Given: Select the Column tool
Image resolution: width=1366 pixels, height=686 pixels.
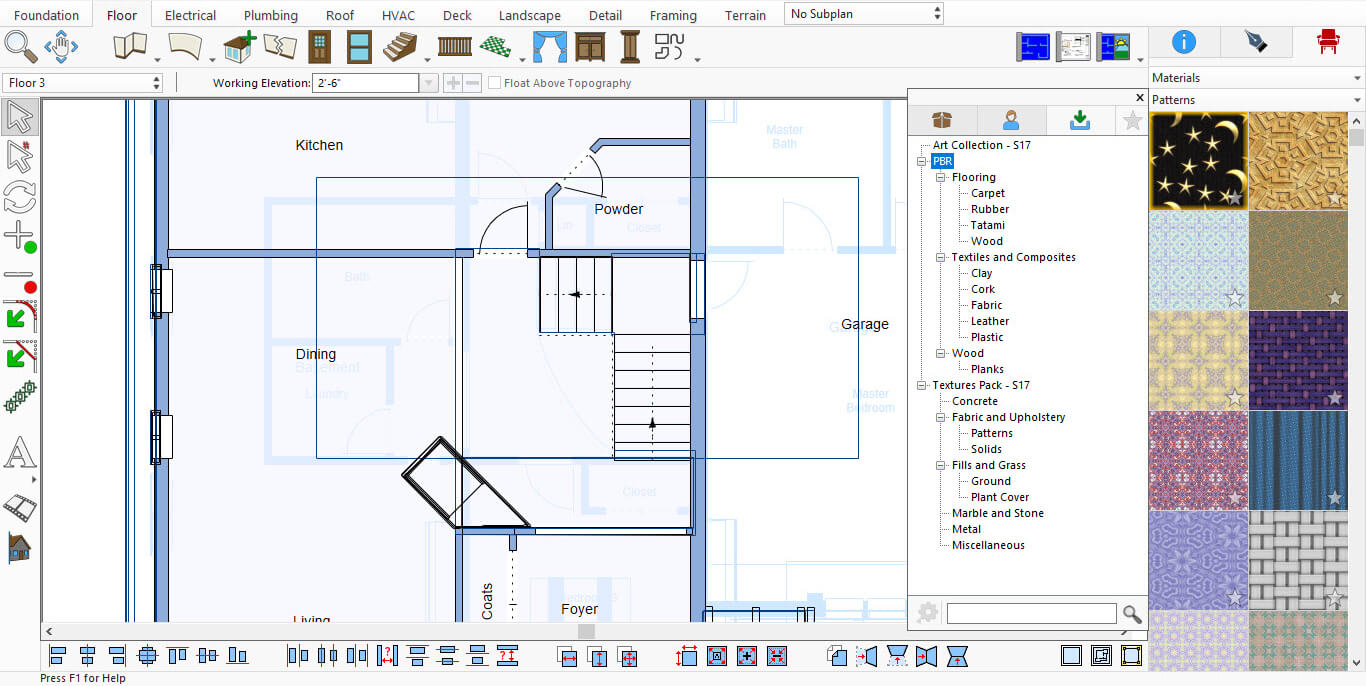Looking at the screenshot, I should click(x=630, y=46).
